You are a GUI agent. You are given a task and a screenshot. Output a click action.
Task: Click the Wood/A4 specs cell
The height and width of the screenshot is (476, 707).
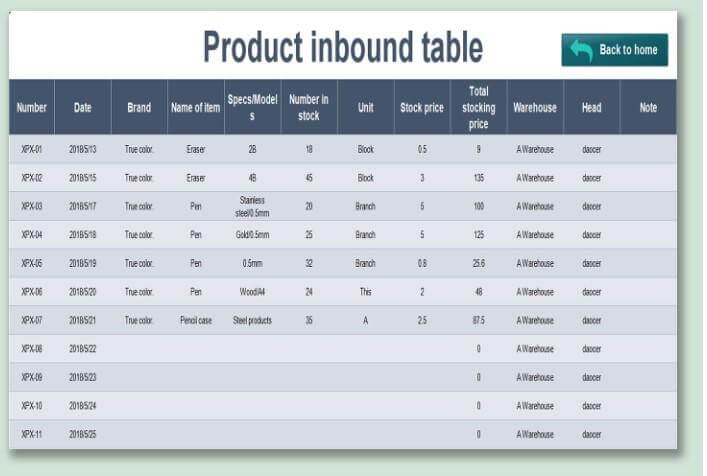click(252, 292)
